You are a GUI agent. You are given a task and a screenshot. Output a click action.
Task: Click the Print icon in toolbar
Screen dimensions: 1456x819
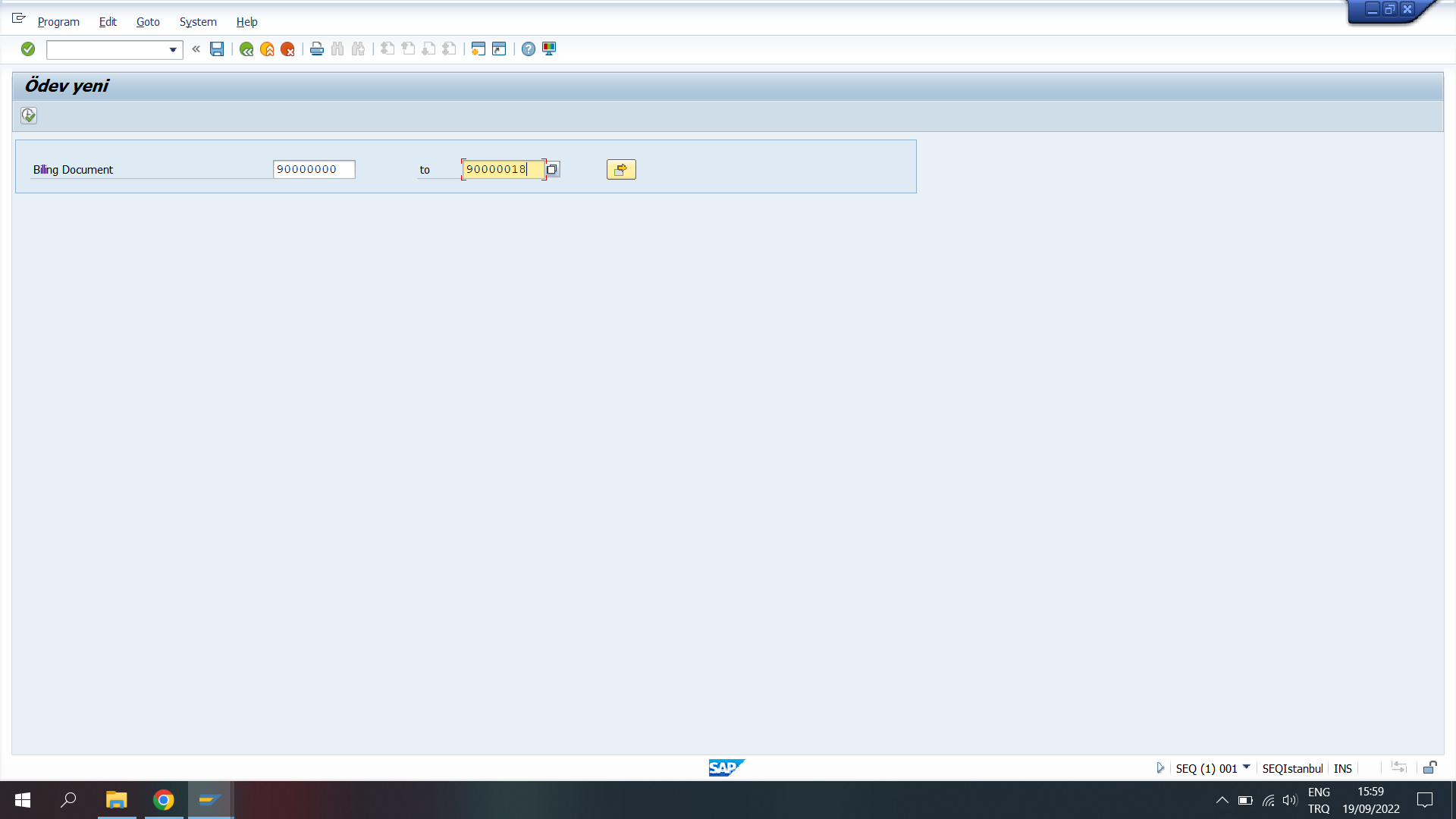317,49
